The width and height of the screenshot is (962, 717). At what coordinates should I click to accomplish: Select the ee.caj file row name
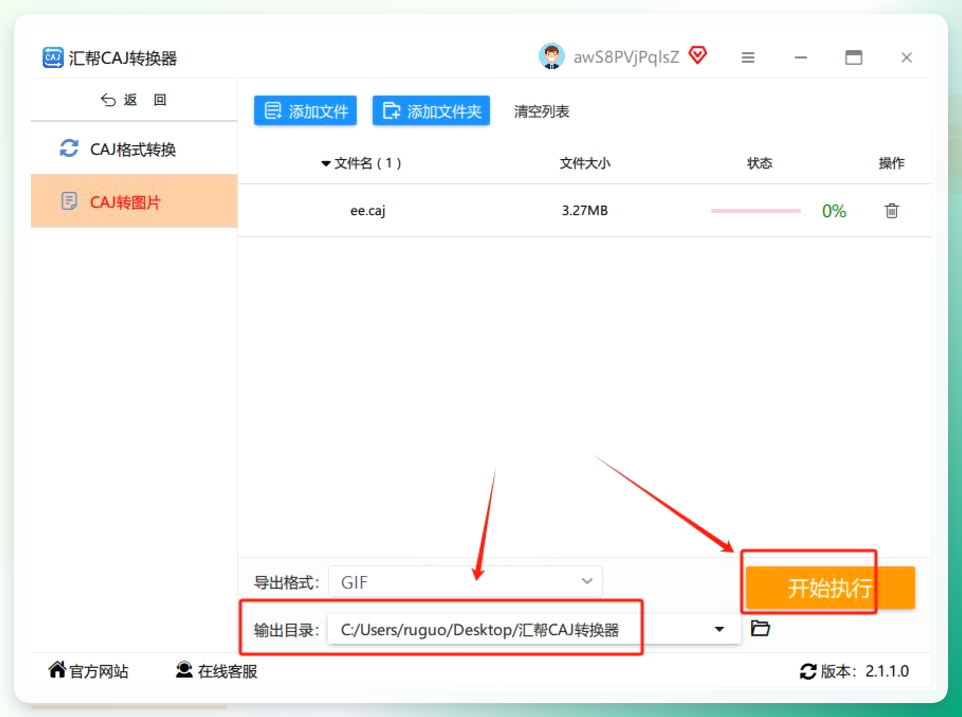point(367,211)
